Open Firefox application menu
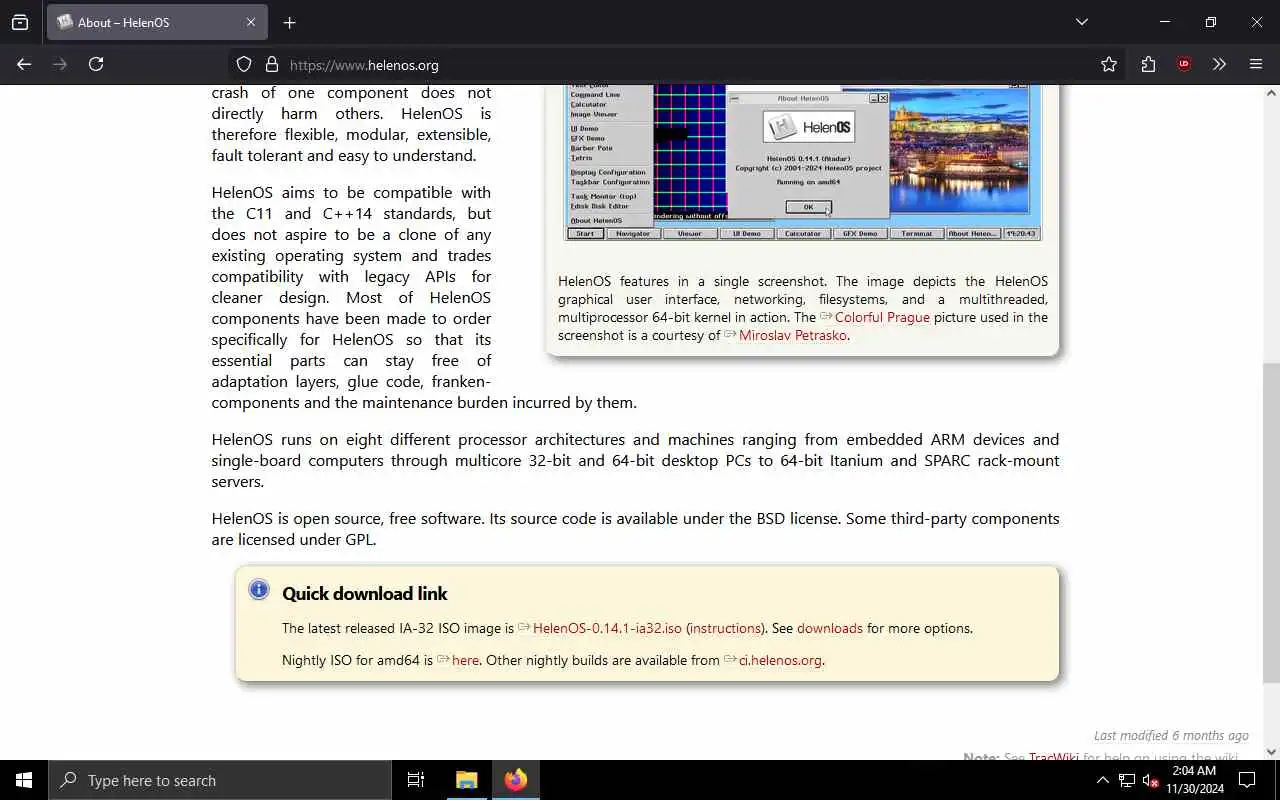1280x800 pixels. pyautogui.click(x=1256, y=64)
